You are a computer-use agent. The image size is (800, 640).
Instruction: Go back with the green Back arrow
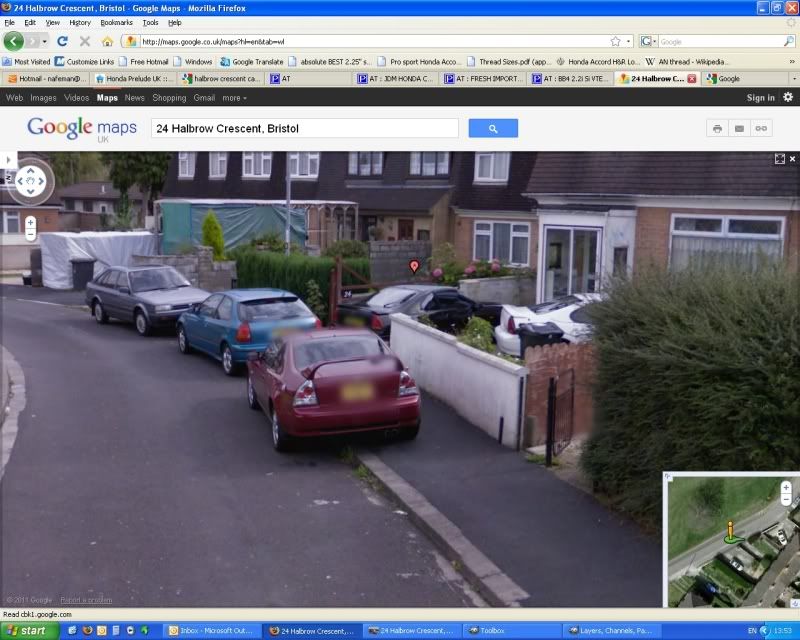(x=14, y=41)
